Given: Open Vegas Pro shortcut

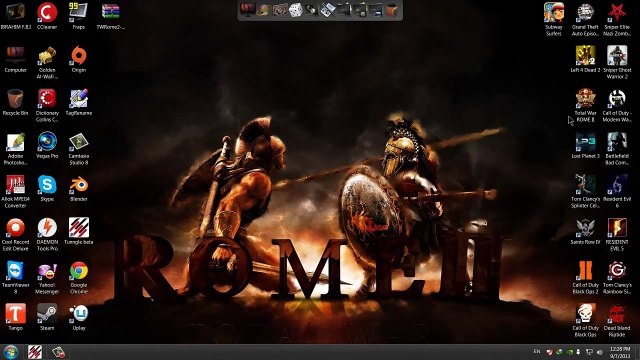Looking at the screenshot, I should click(47, 145).
